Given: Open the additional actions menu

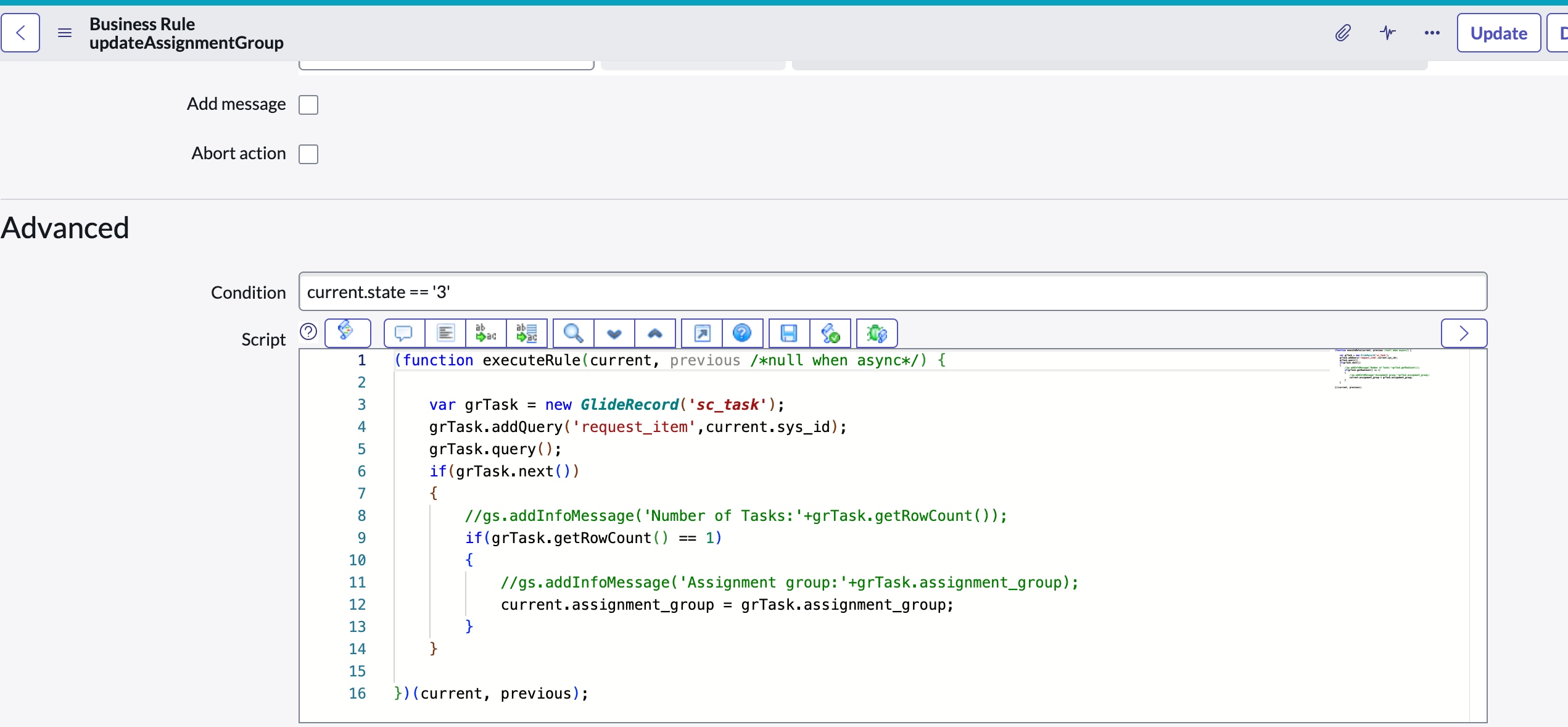Looking at the screenshot, I should (1432, 33).
